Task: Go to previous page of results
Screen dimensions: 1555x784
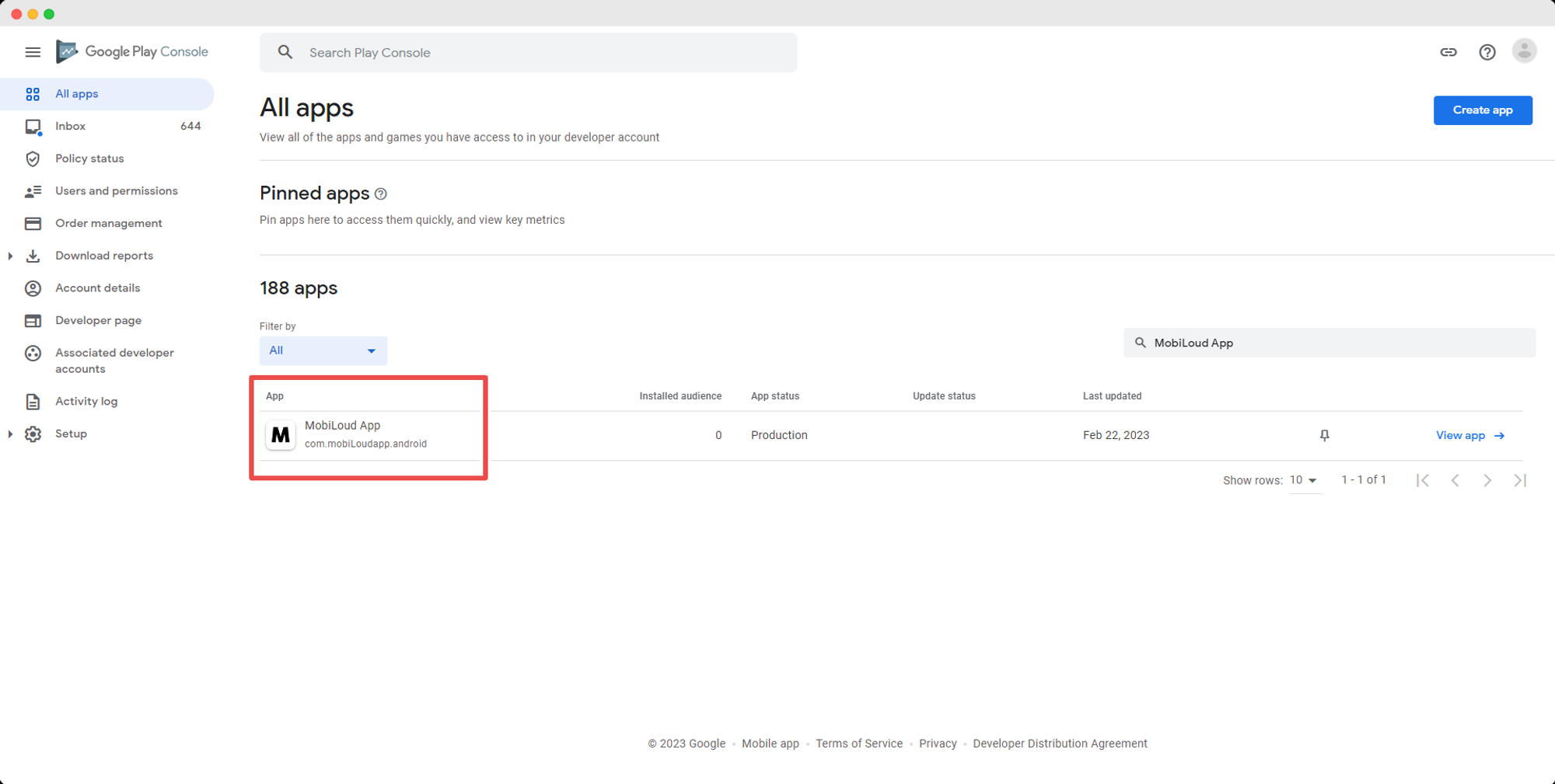Action: pyautogui.click(x=1455, y=480)
